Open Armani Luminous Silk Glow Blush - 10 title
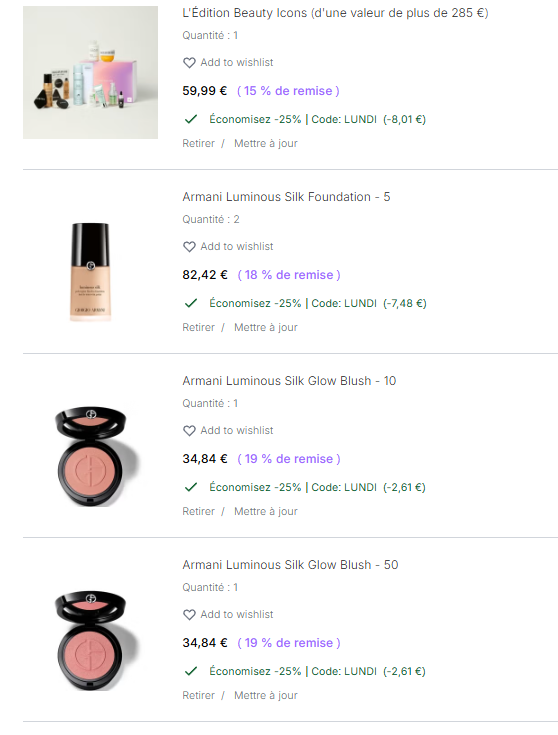558x735 pixels. [289, 381]
